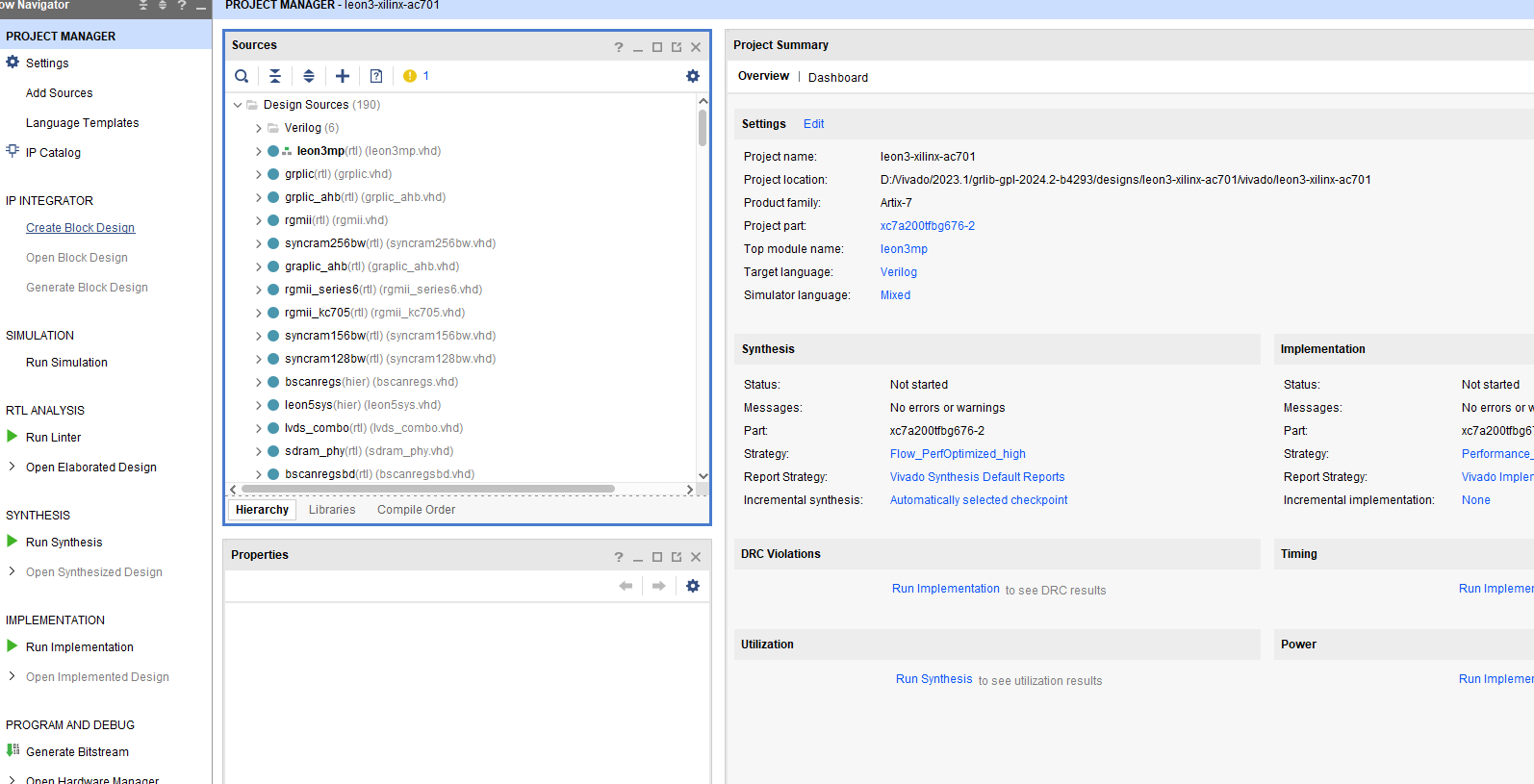Click Generate Bitstream icon
This screenshot has width=1534, height=784.
click(13, 750)
